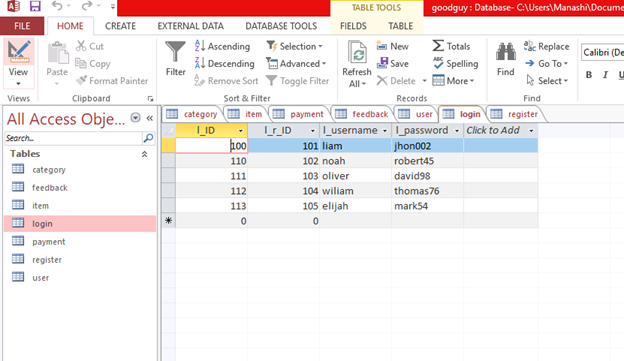Screen dimensions: 624x361
Task: Switch to the feedback document tab
Action: click(362, 114)
